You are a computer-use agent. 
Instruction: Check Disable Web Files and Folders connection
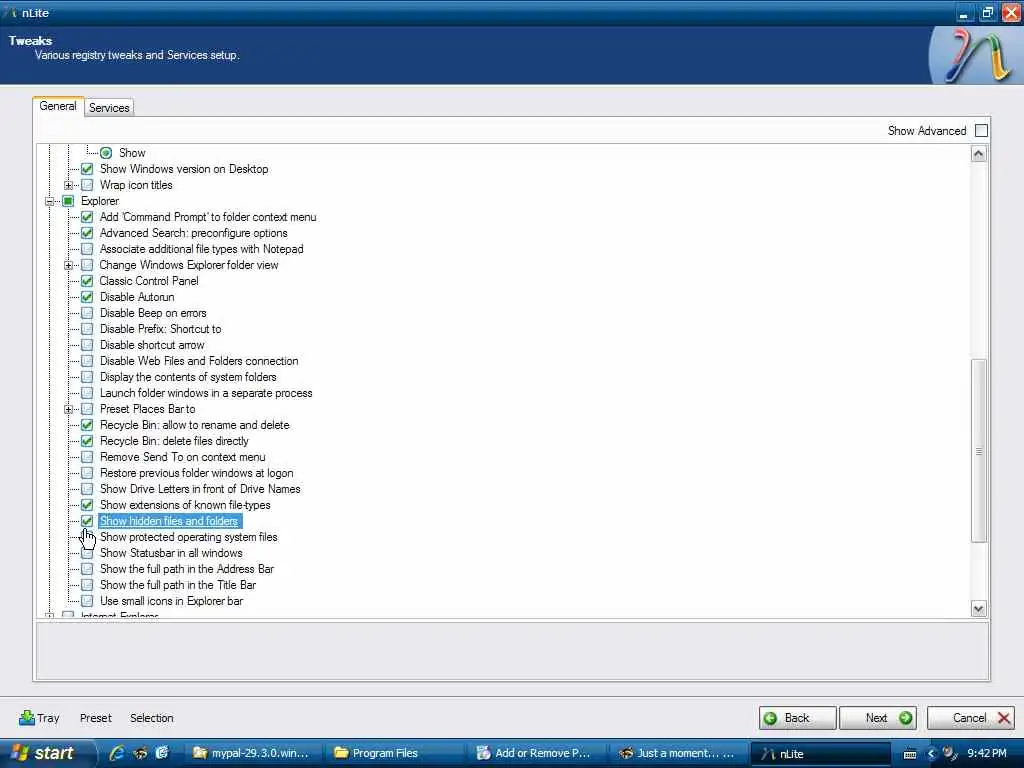(87, 361)
